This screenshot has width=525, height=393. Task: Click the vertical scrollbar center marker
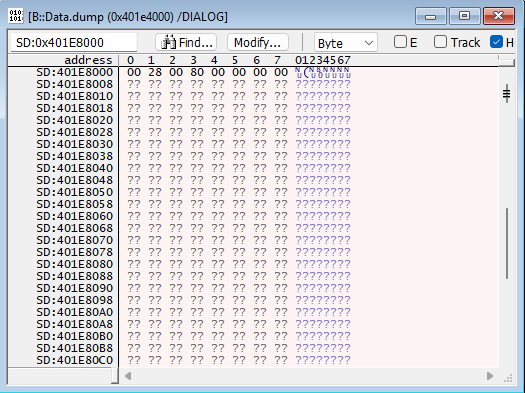pyautogui.click(x=507, y=93)
